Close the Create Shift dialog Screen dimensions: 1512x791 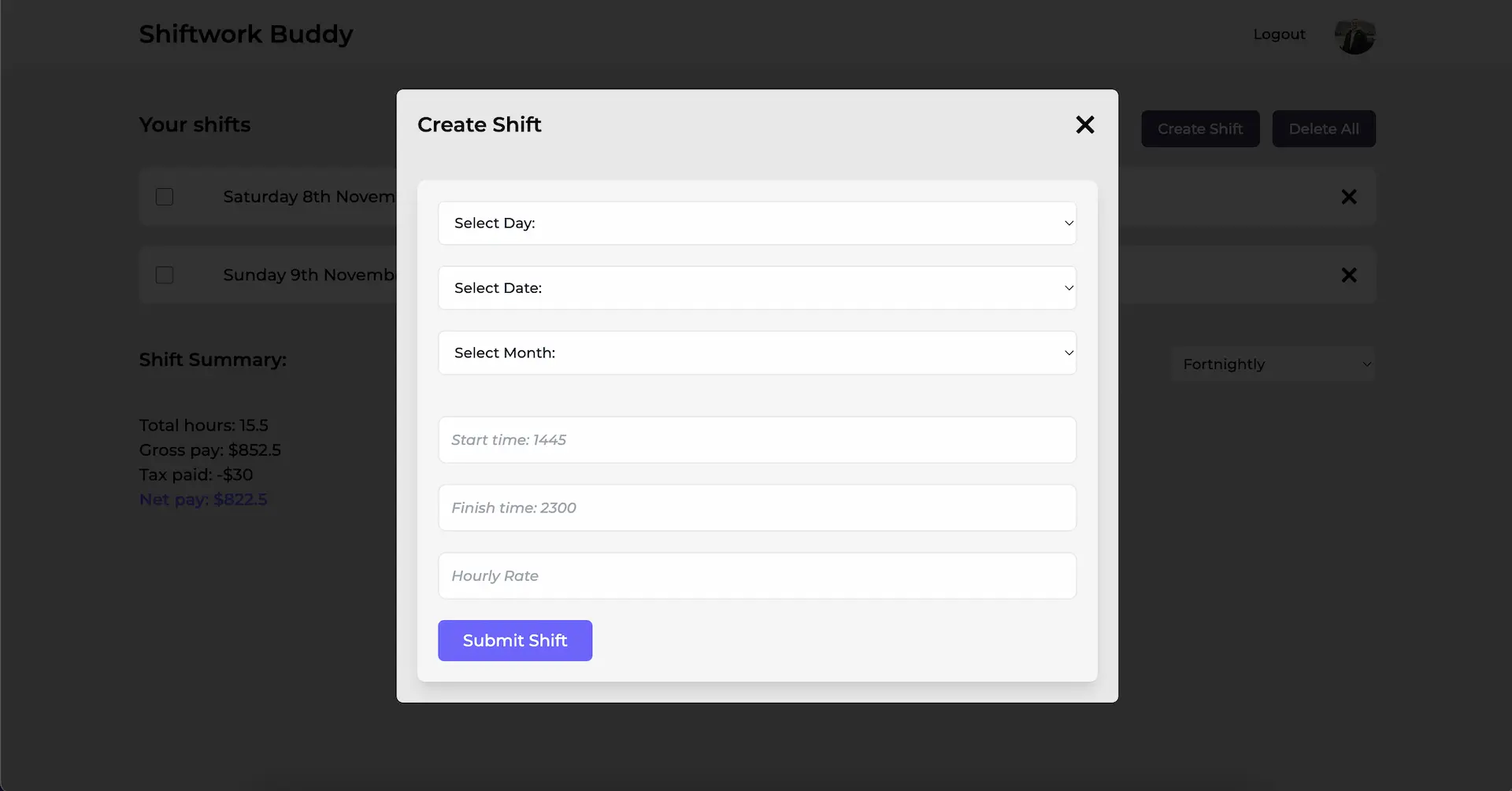(1084, 124)
